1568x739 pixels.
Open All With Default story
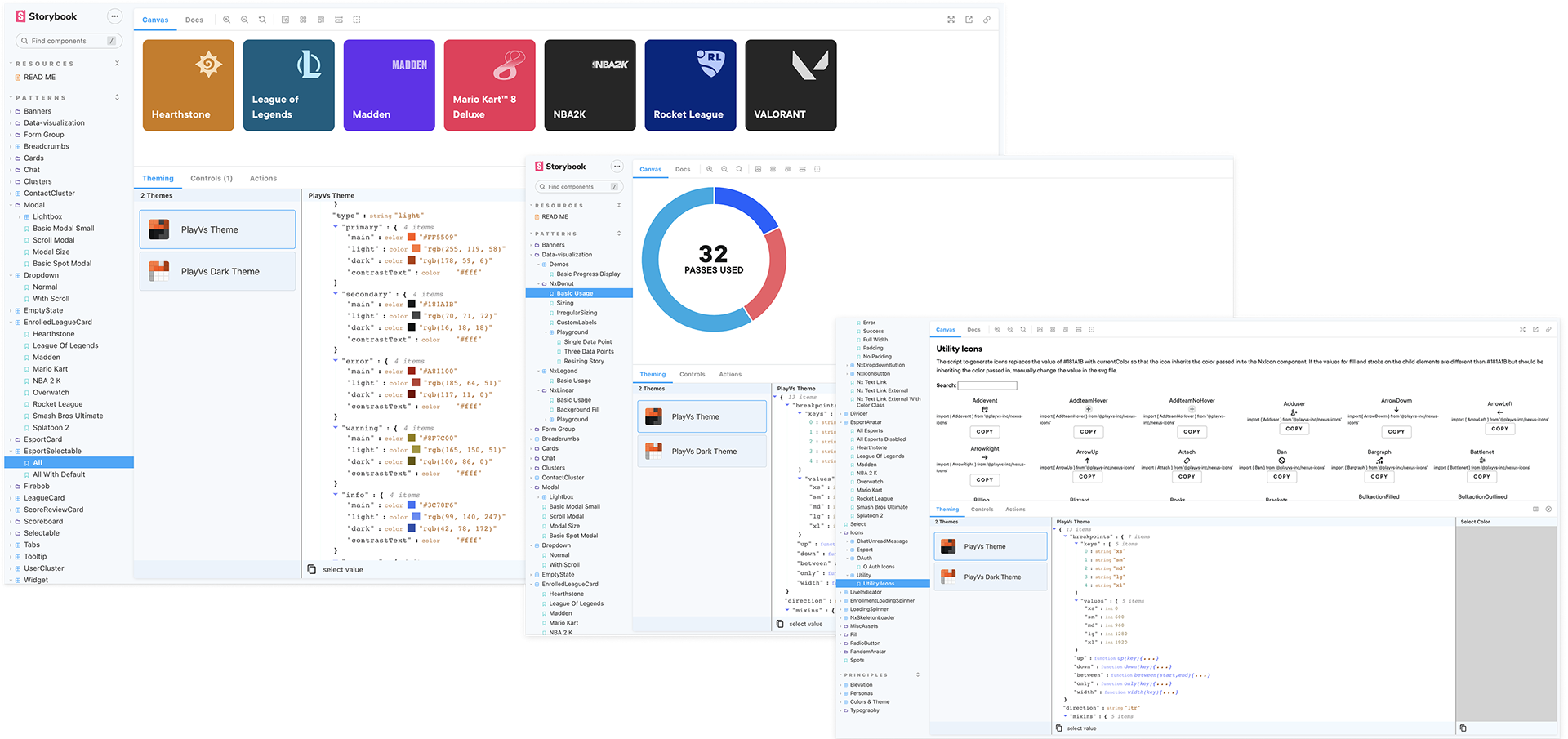[x=59, y=474]
